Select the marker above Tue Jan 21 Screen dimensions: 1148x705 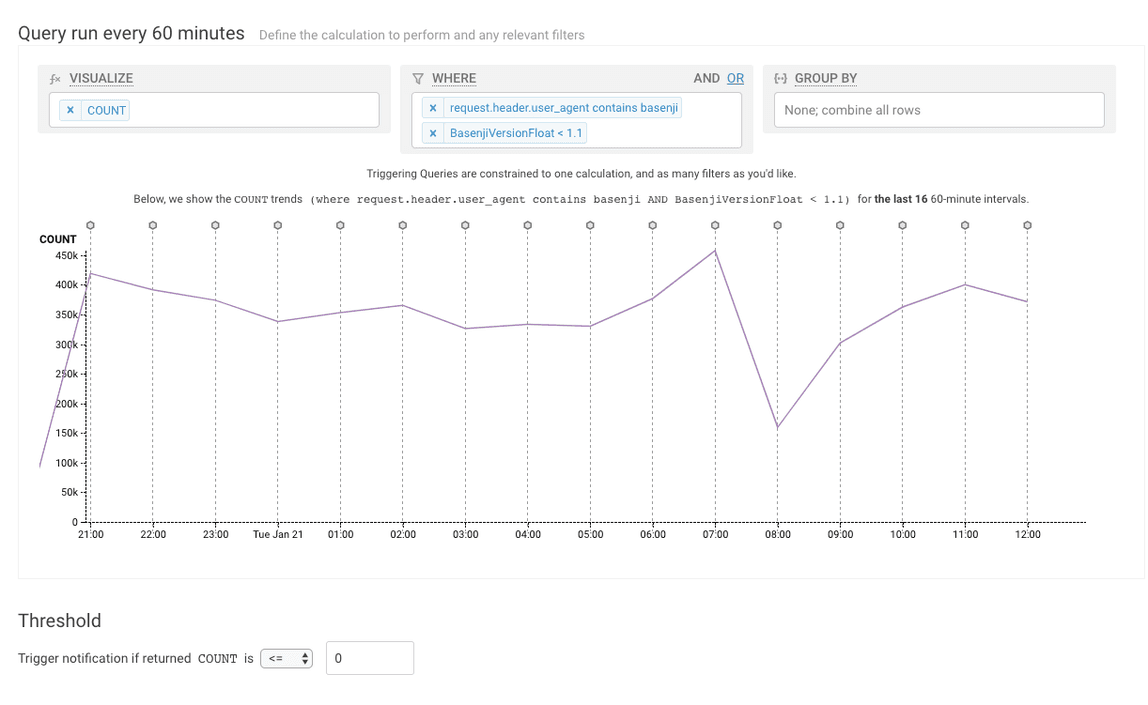point(277,225)
